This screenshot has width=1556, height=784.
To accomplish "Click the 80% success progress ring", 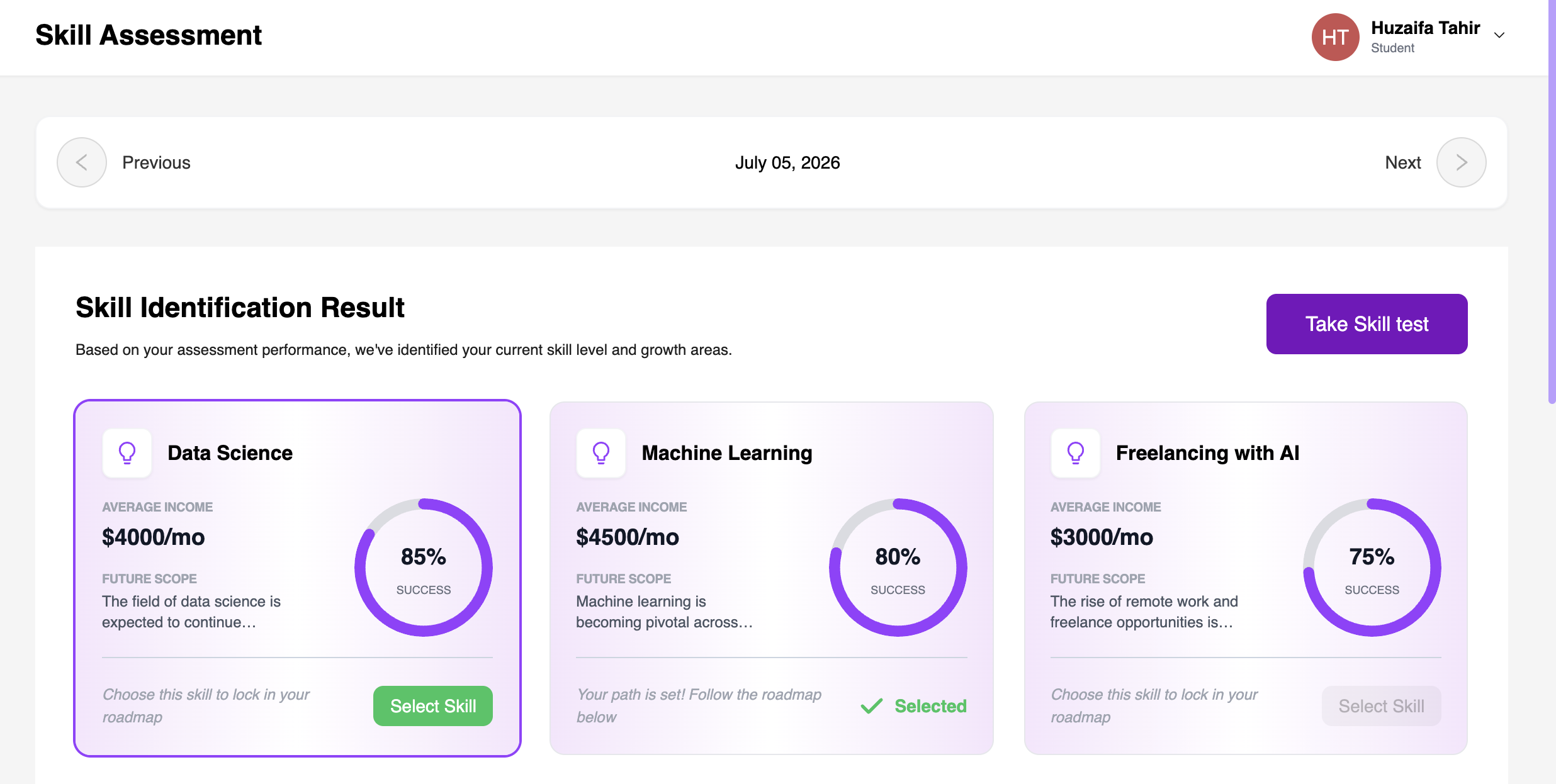I will [898, 568].
